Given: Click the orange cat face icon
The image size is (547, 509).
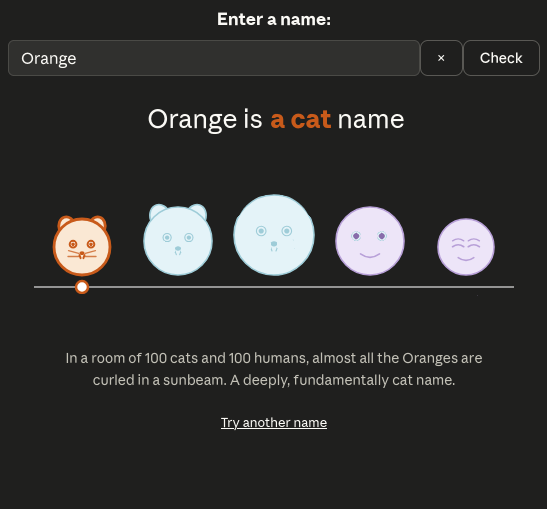Looking at the screenshot, I should pos(82,246).
